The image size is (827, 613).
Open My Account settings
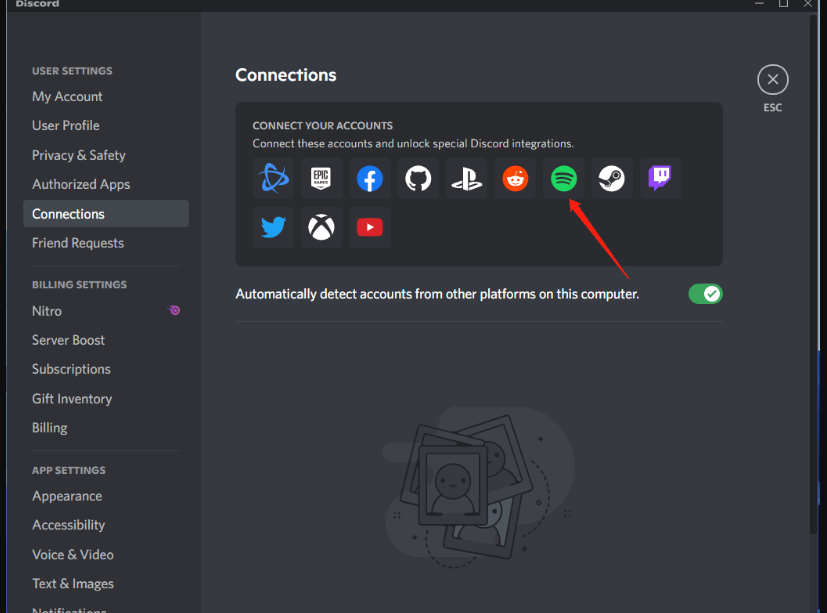[106, 97]
